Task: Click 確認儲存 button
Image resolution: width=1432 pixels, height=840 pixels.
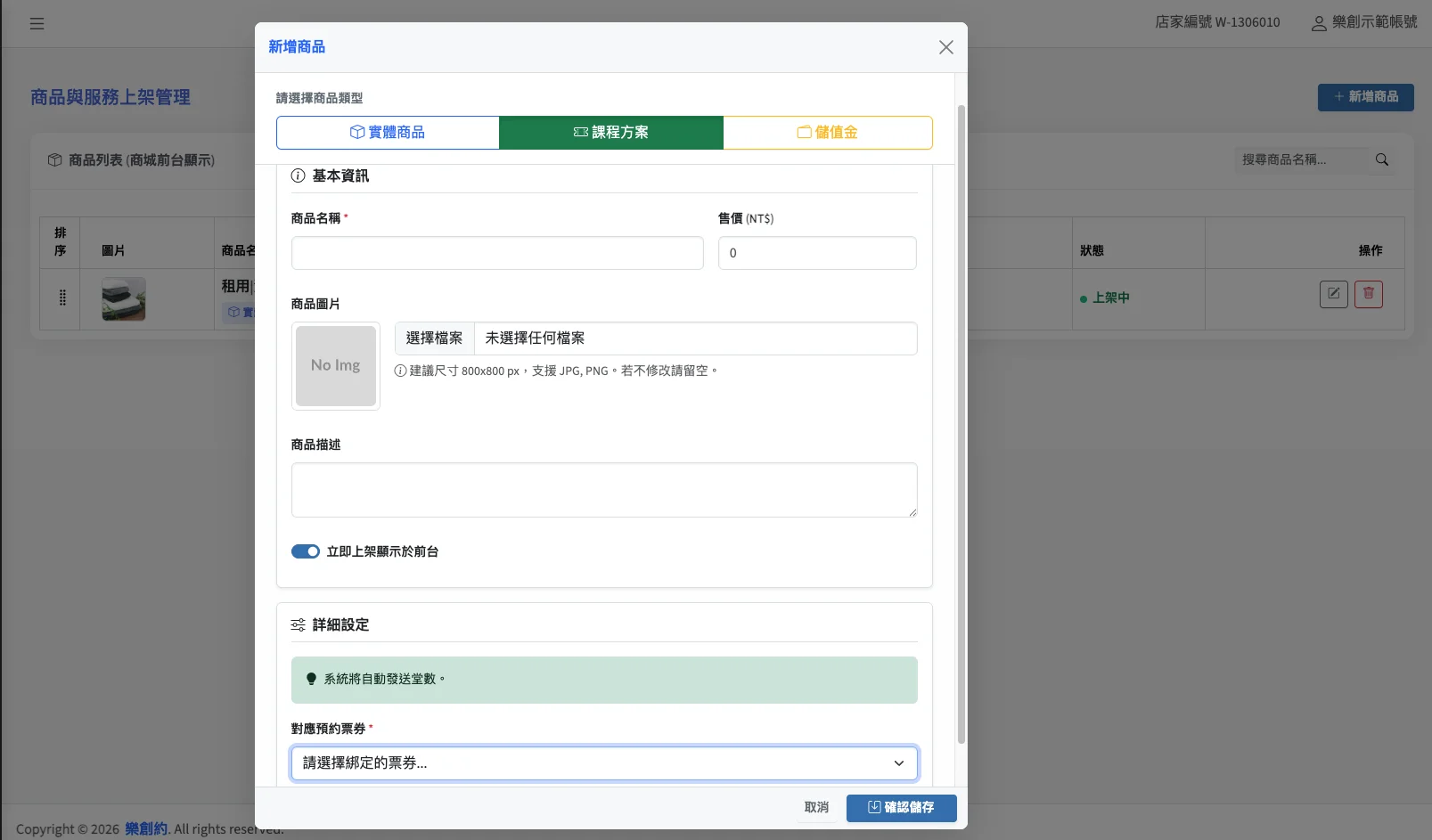Action: pyautogui.click(x=901, y=807)
